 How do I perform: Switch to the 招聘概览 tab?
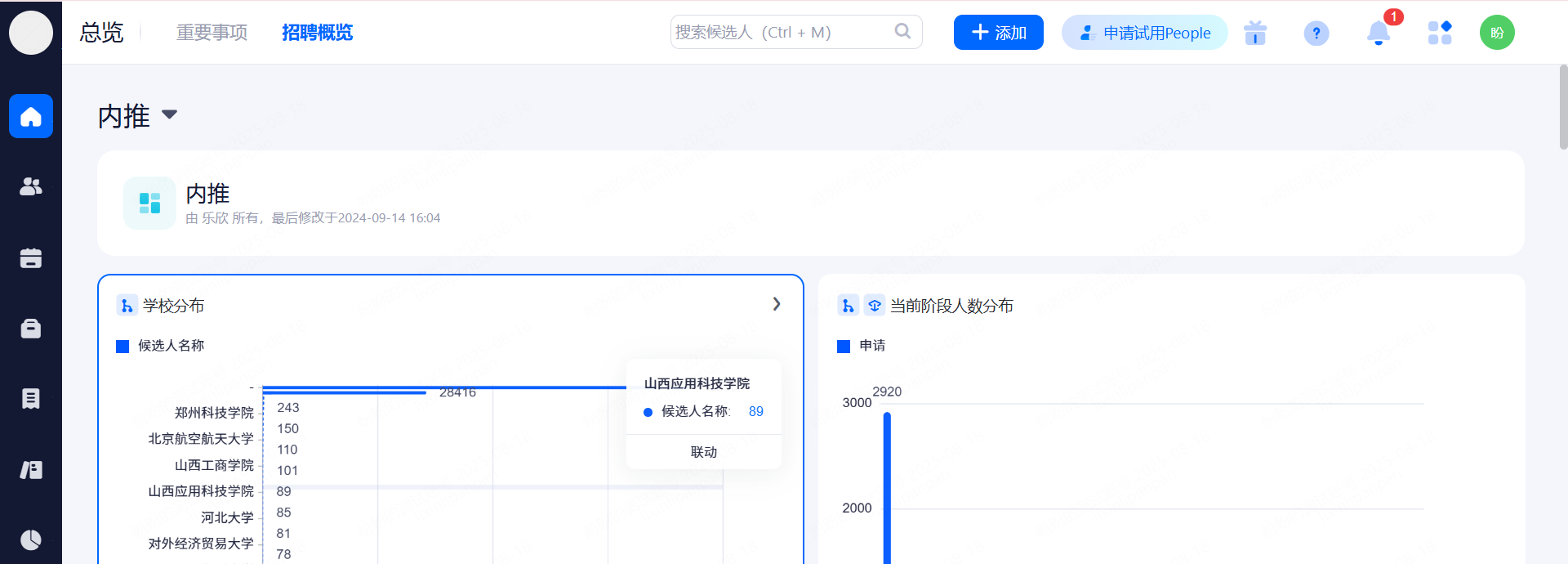(x=317, y=33)
